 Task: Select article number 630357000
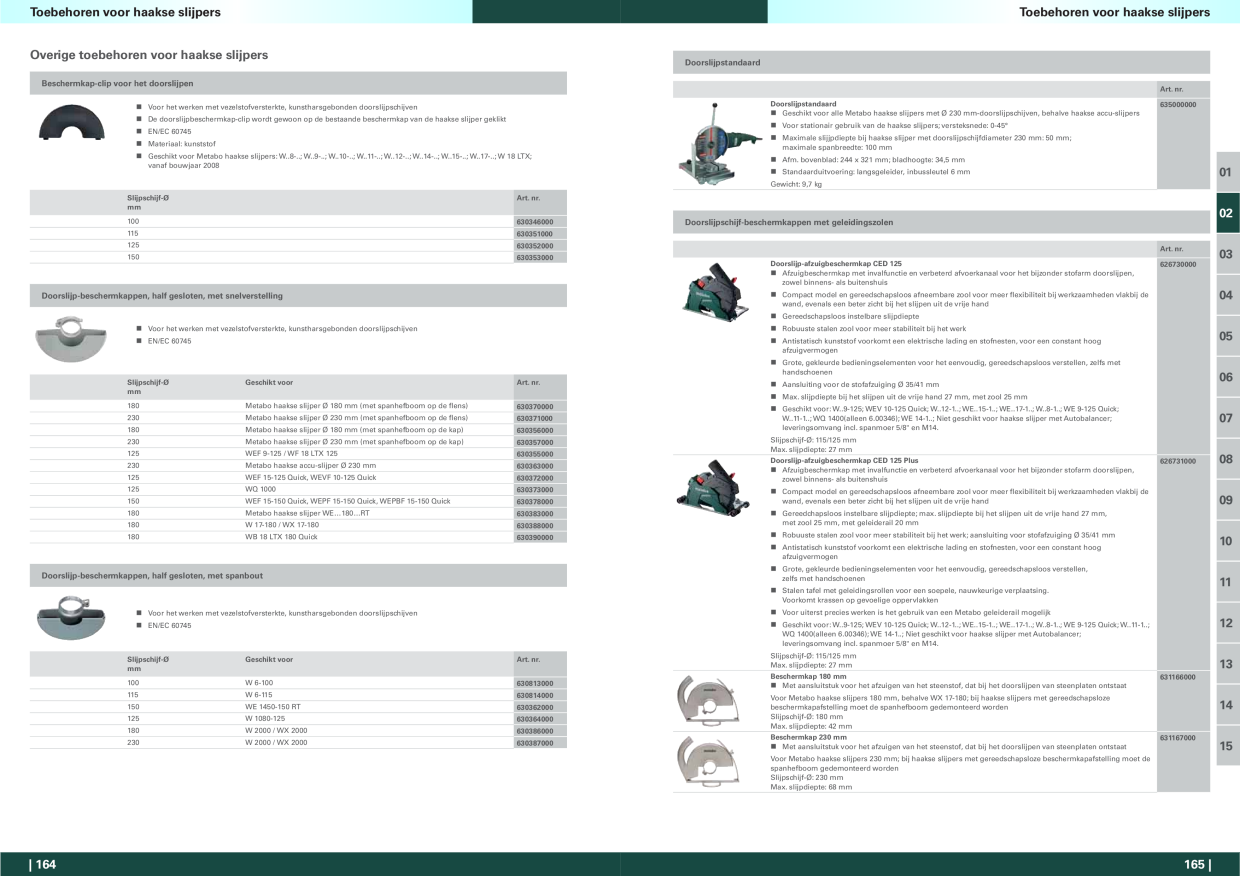click(x=534, y=441)
